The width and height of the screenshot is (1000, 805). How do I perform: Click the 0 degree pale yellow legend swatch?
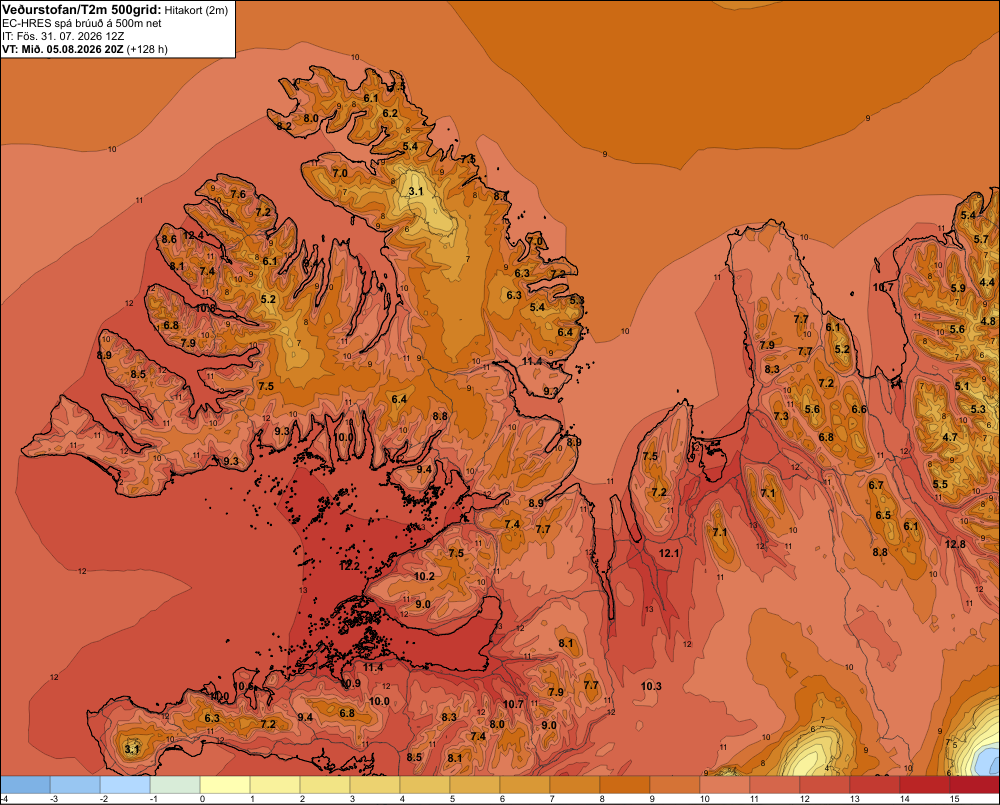(x=225, y=785)
